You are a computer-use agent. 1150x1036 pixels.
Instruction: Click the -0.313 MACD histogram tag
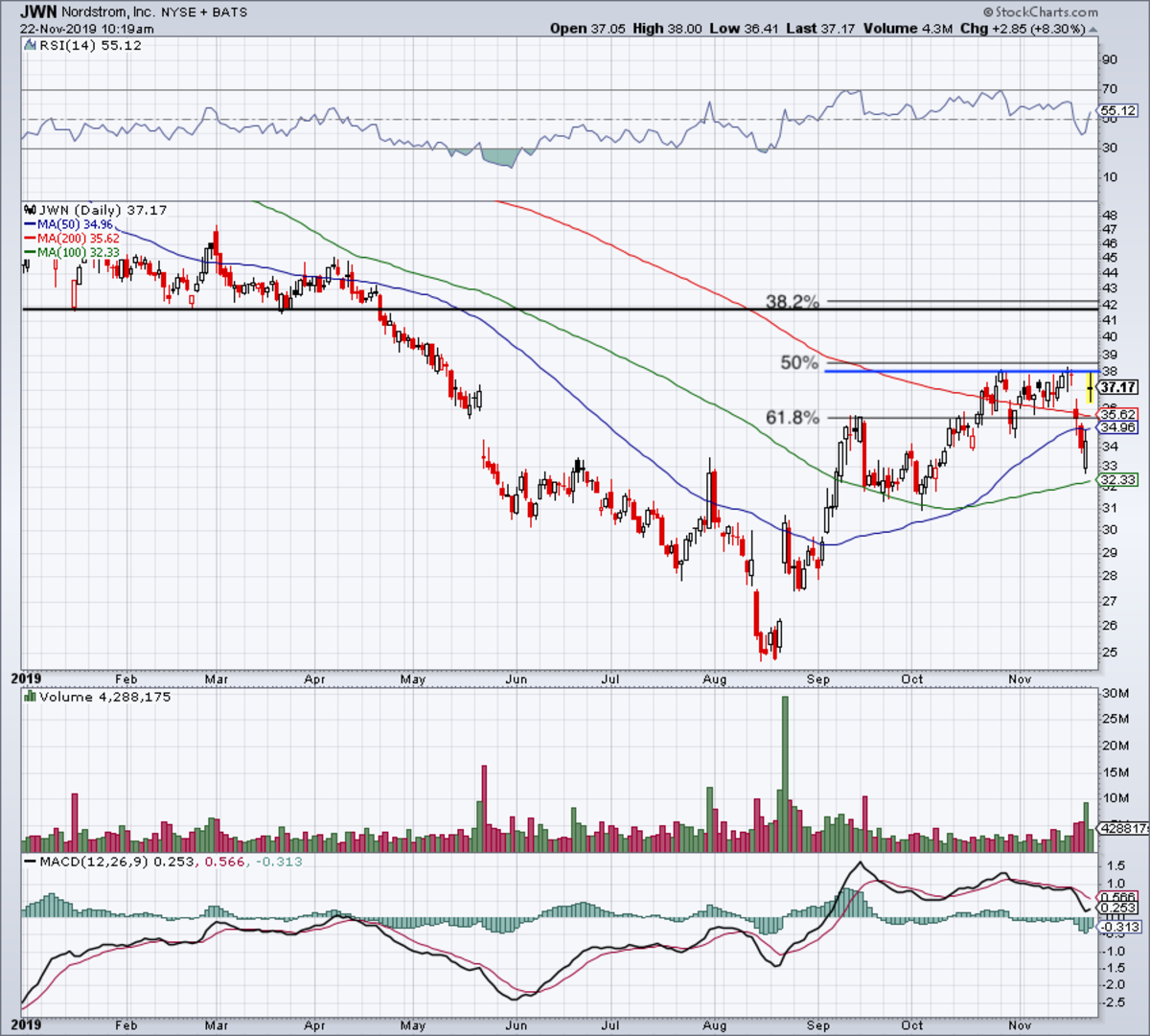pyautogui.click(x=1119, y=927)
